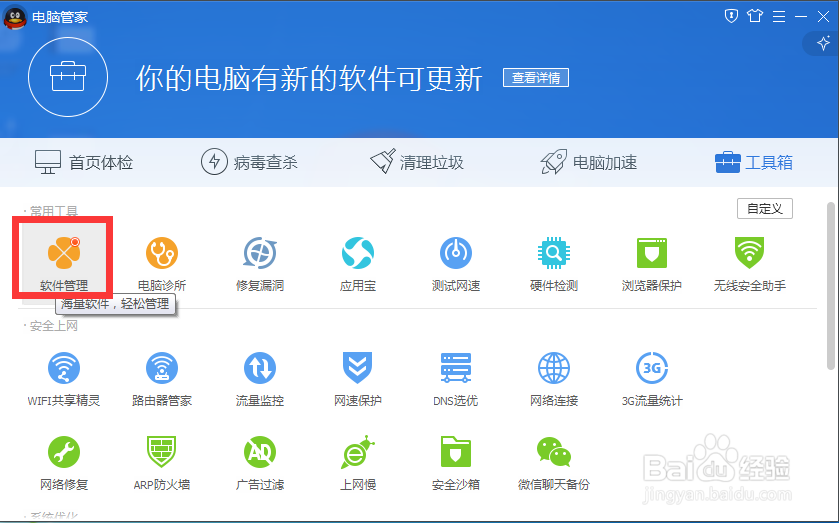
Task: Open the 3G流量统计 tool
Action: [x=652, y=379]
